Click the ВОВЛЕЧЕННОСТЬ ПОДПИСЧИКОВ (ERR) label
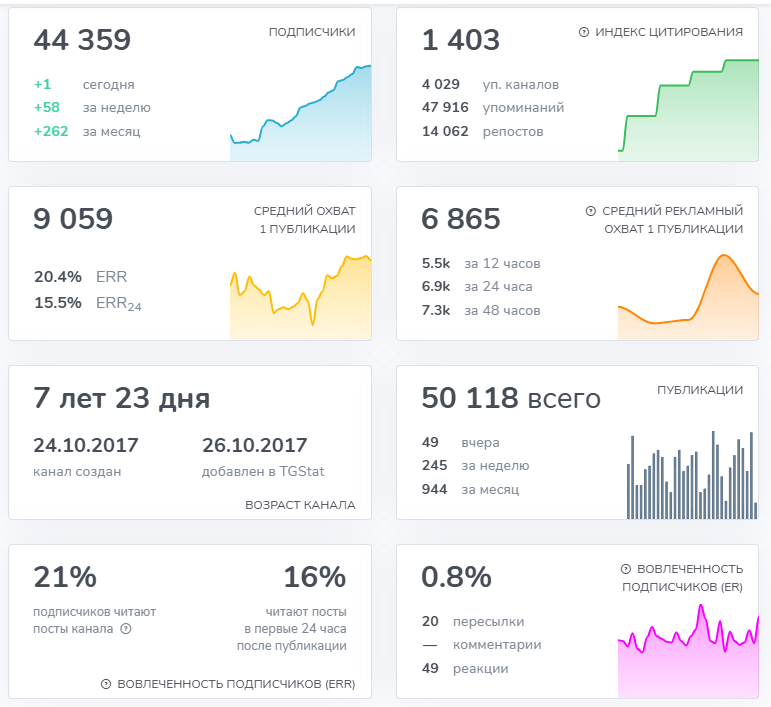Image resolution: width=771 pixels, height=707 pixels. pyautogui.click(x=236, y=684)
